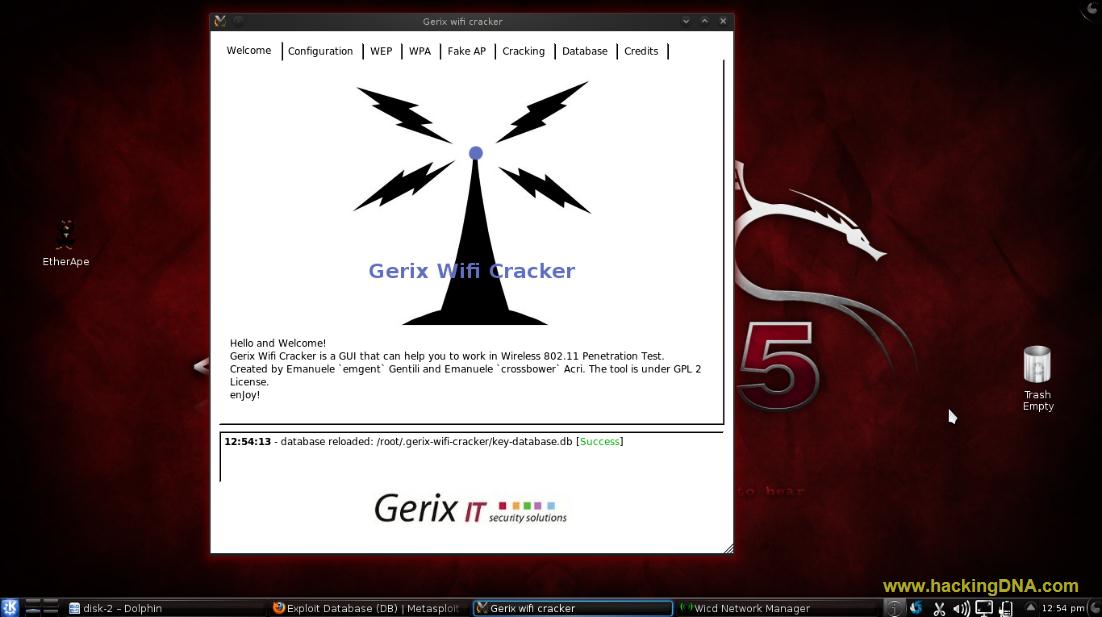Minimize the Gerix wifi cracker window
Image resolution: width=1102 pixels, height=617 pixels.
(686, 21)
